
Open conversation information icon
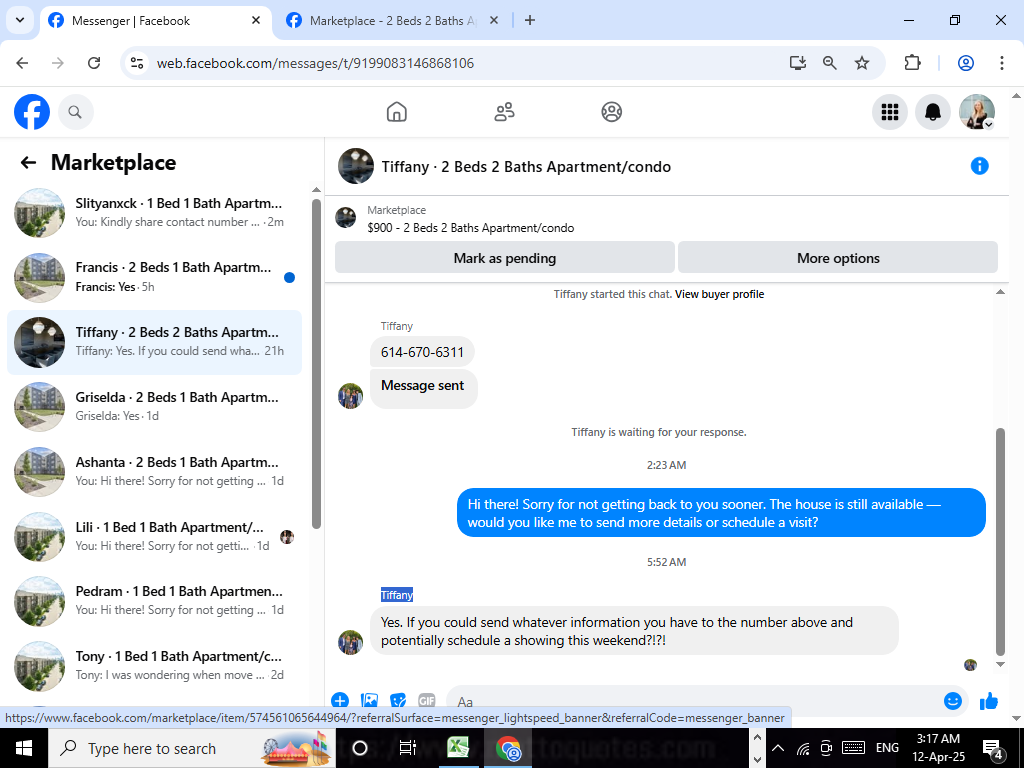coord(979,166)
